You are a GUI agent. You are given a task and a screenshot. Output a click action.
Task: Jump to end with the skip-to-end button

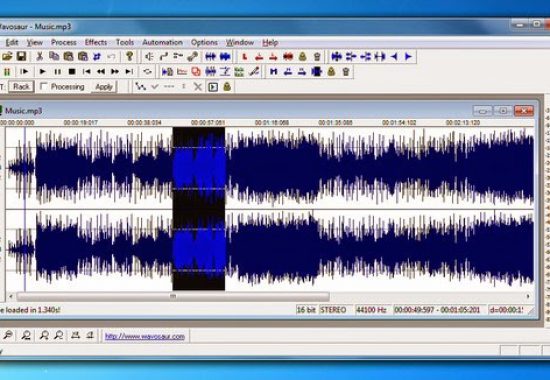point(129,72)
